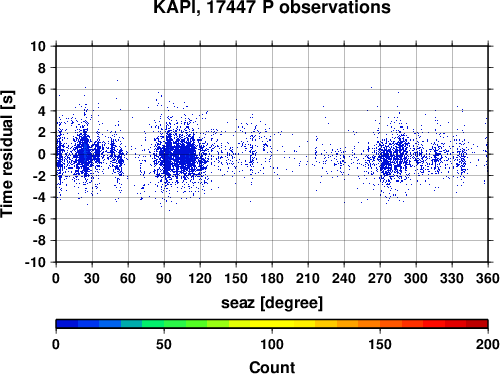
Task: Select the dark blue colorbar segment at 0
Action: [x=67, y=324]
